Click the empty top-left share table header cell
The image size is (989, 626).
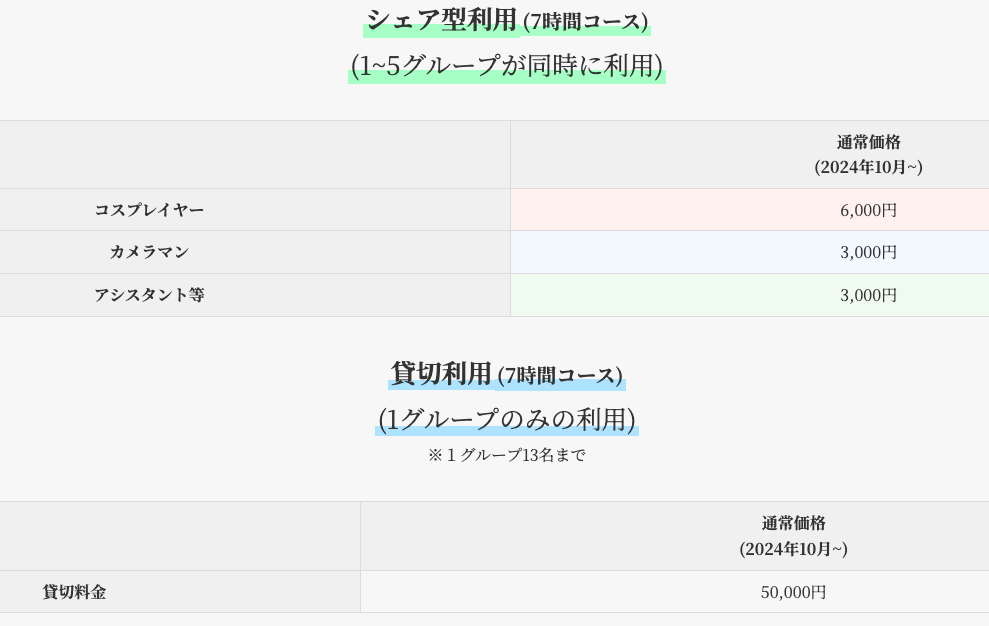click(x=255, y=155)
